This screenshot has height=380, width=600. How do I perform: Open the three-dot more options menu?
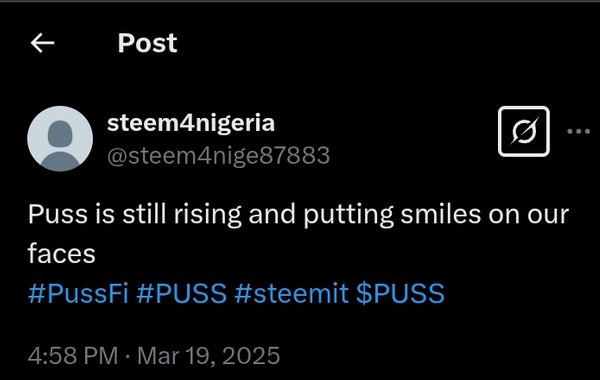point(579,131)
